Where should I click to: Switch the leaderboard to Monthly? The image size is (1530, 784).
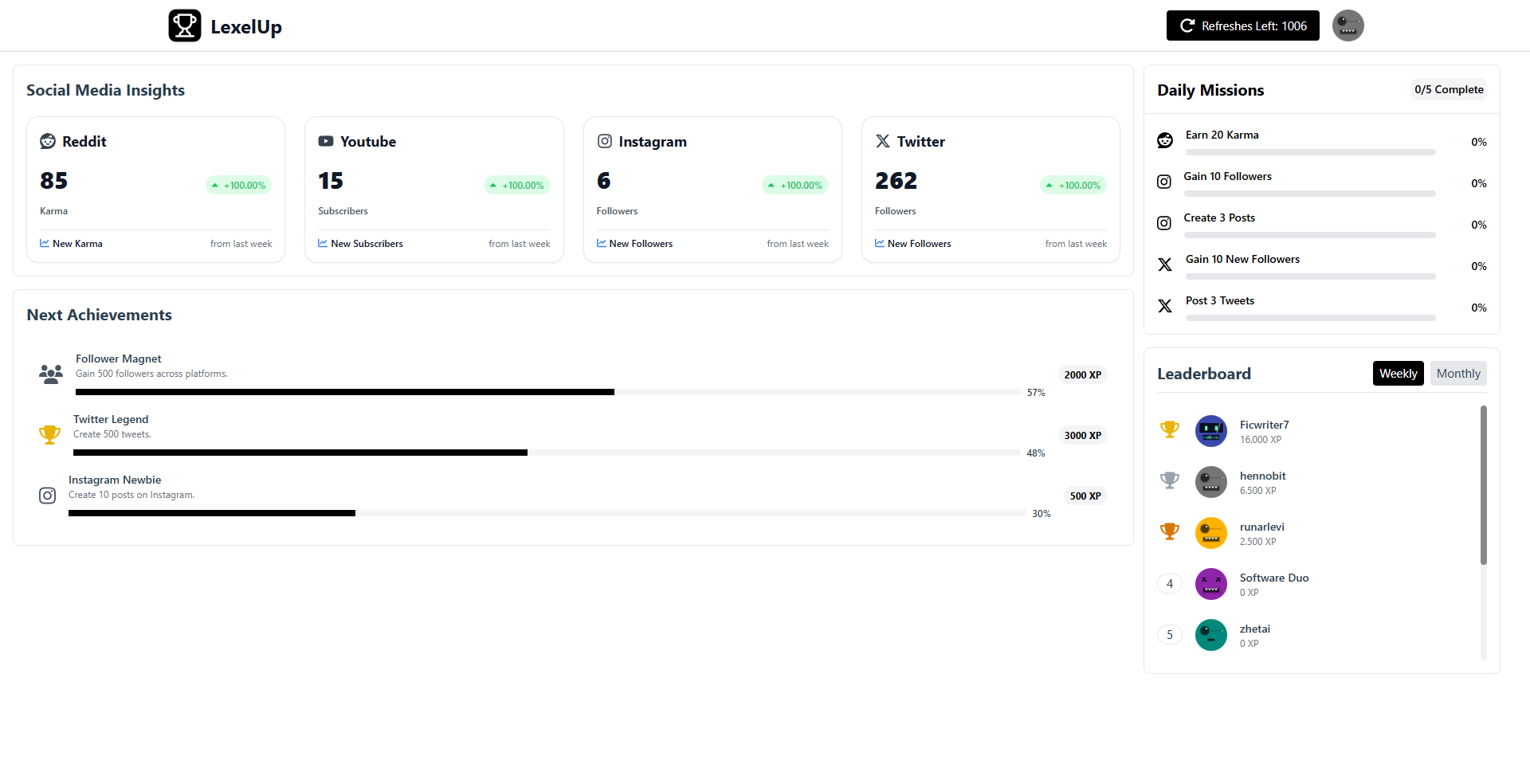(x=1458, y=374)
